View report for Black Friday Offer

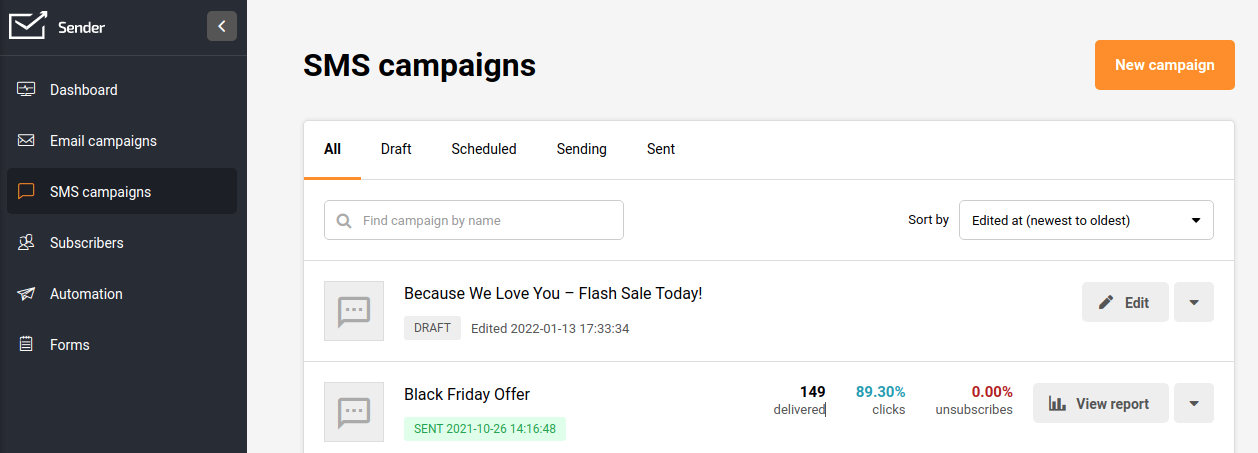1100,403
